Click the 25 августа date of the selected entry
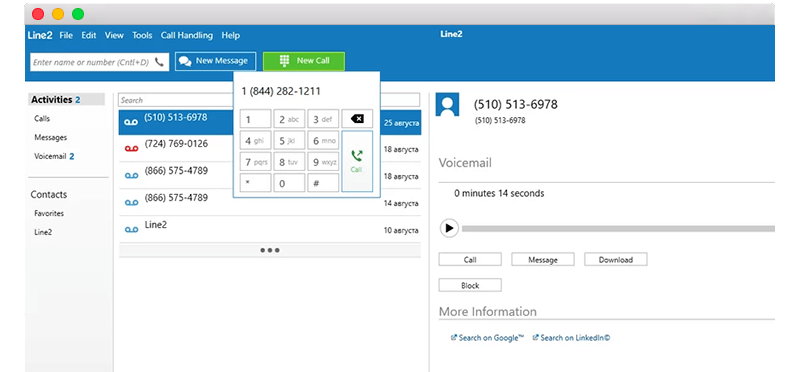793x372 pixels. pos(402,123)
